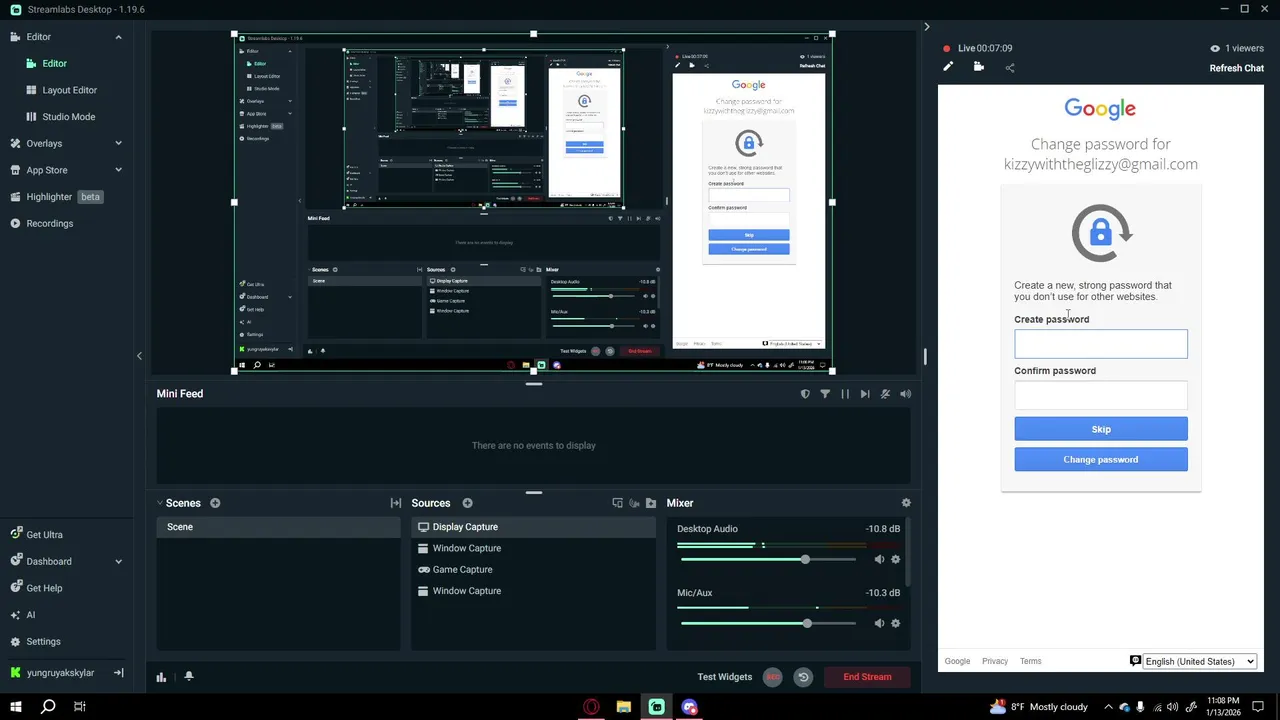Click Get Ultra in the sidebar
The image size is (1280, 720).
(x=36, y=535)
